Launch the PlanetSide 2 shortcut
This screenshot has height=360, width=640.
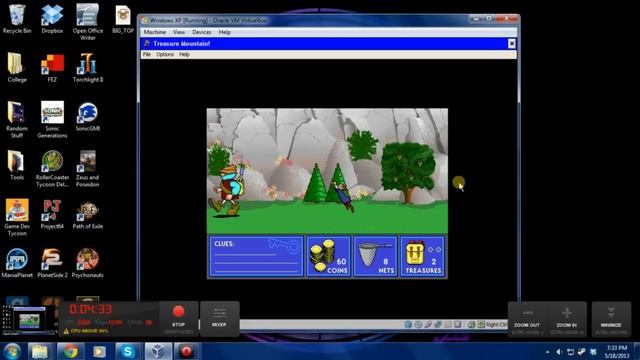pos(52,263)
